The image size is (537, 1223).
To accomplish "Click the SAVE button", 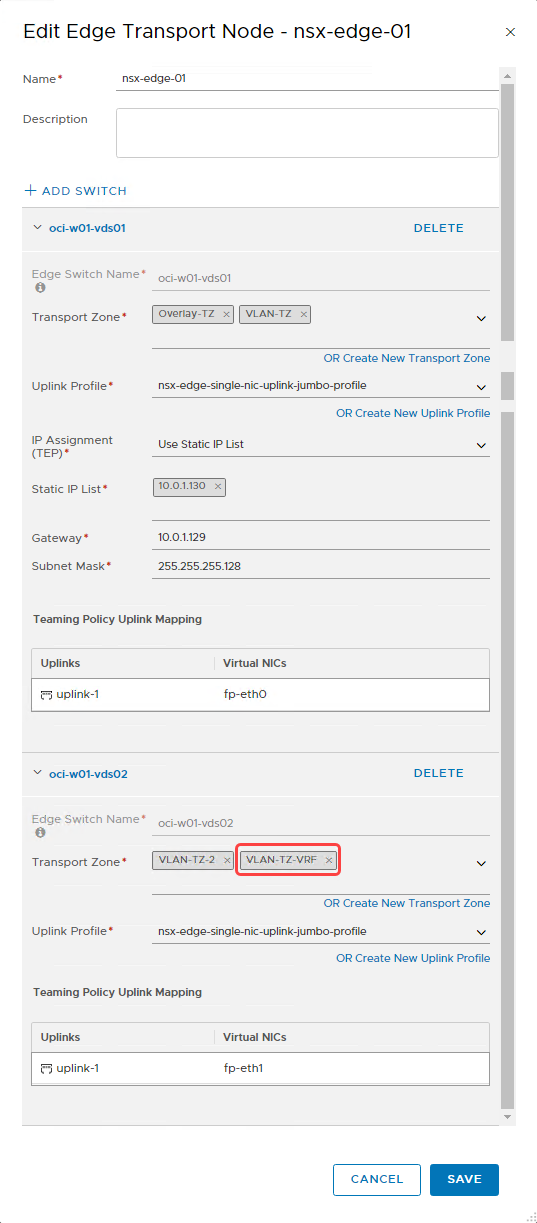I will [x=464, y=1180].
